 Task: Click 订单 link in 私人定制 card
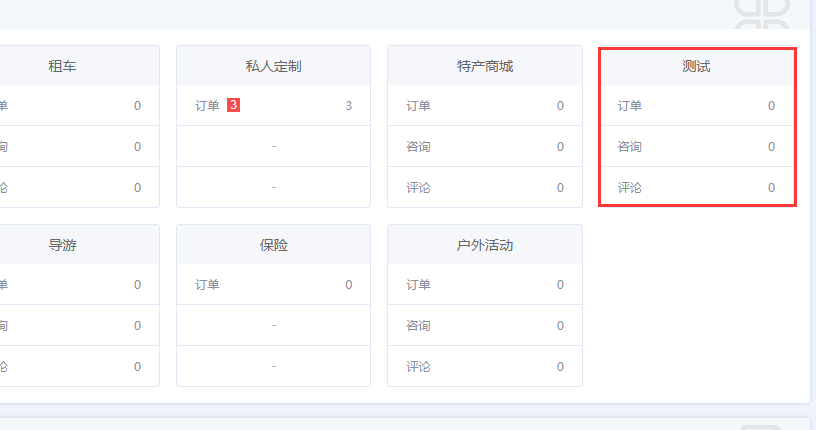pos(207,105)
